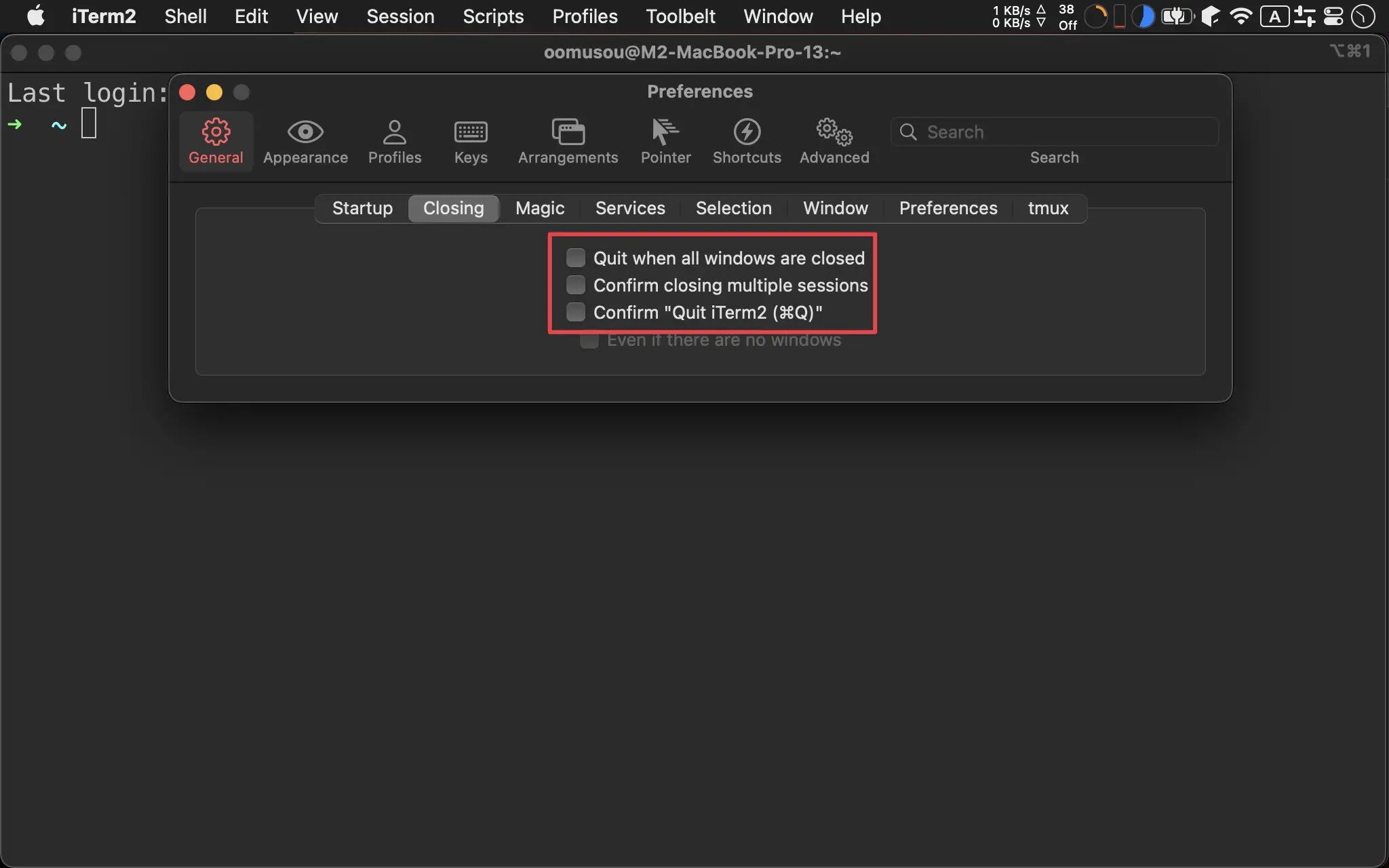Open the Arrangements windows icon
This screenshot has width=1389, height=868.
[568, 132]
